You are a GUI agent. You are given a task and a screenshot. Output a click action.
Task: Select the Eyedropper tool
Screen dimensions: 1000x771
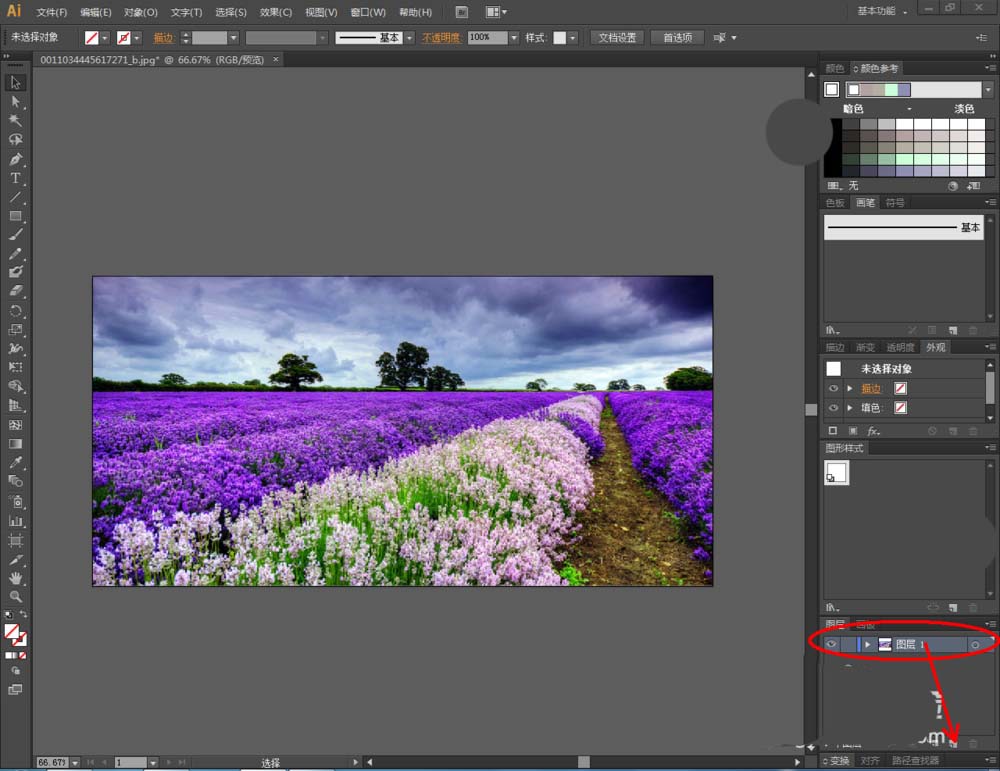point(15,462)
